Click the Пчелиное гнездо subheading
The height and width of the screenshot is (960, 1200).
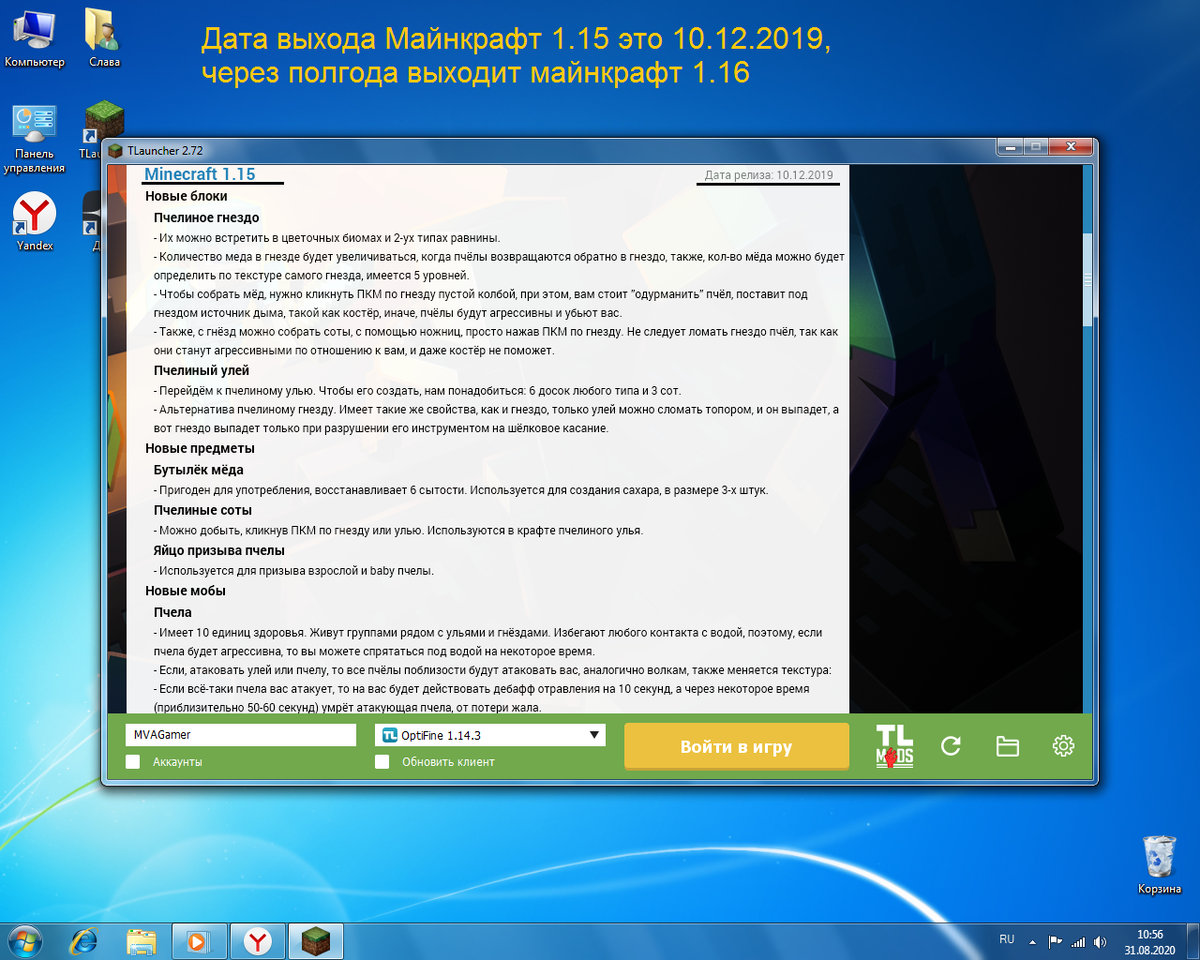pos(207,217)
